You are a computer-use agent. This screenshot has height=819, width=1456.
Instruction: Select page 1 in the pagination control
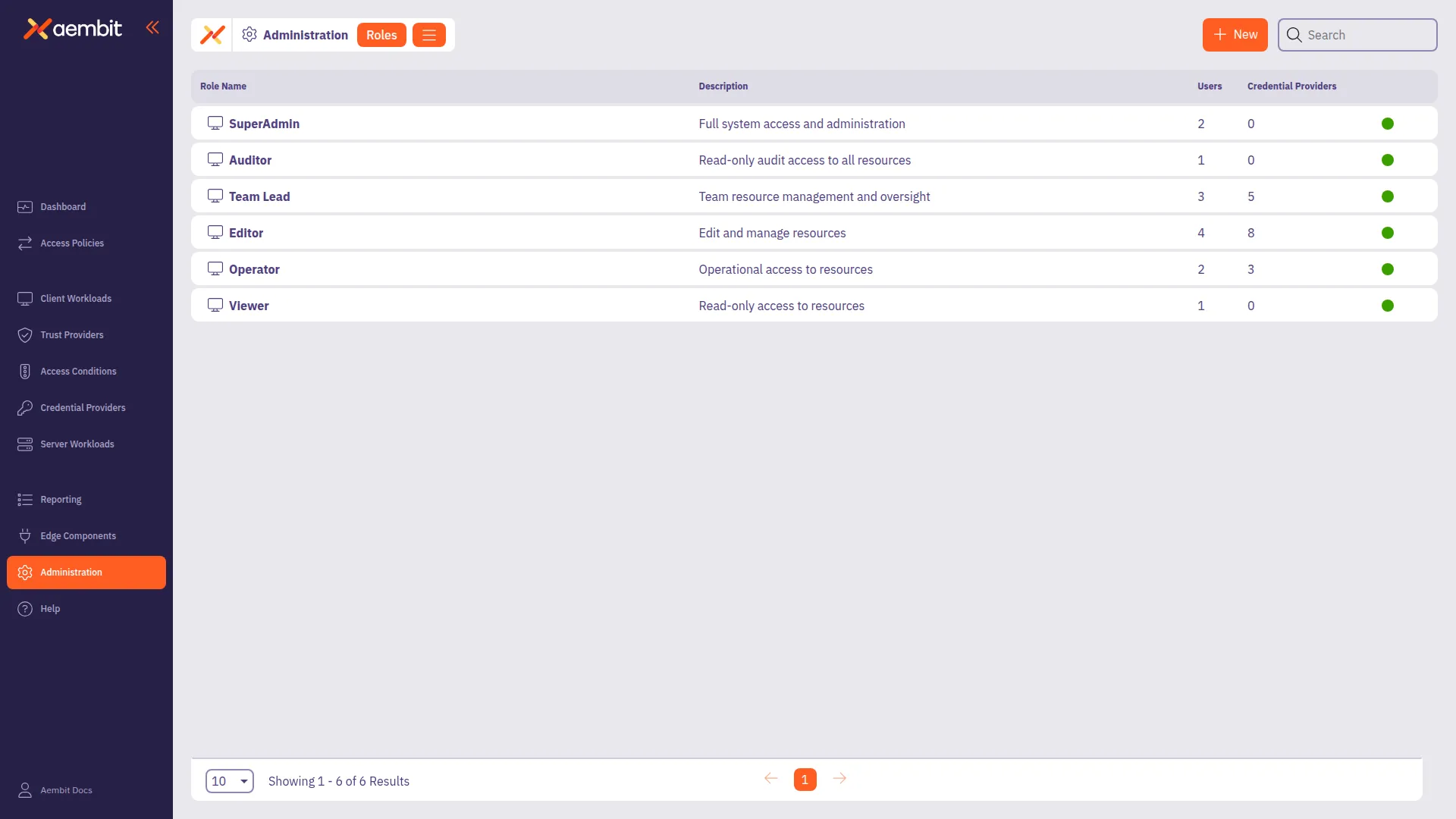[x=805, y=779]
